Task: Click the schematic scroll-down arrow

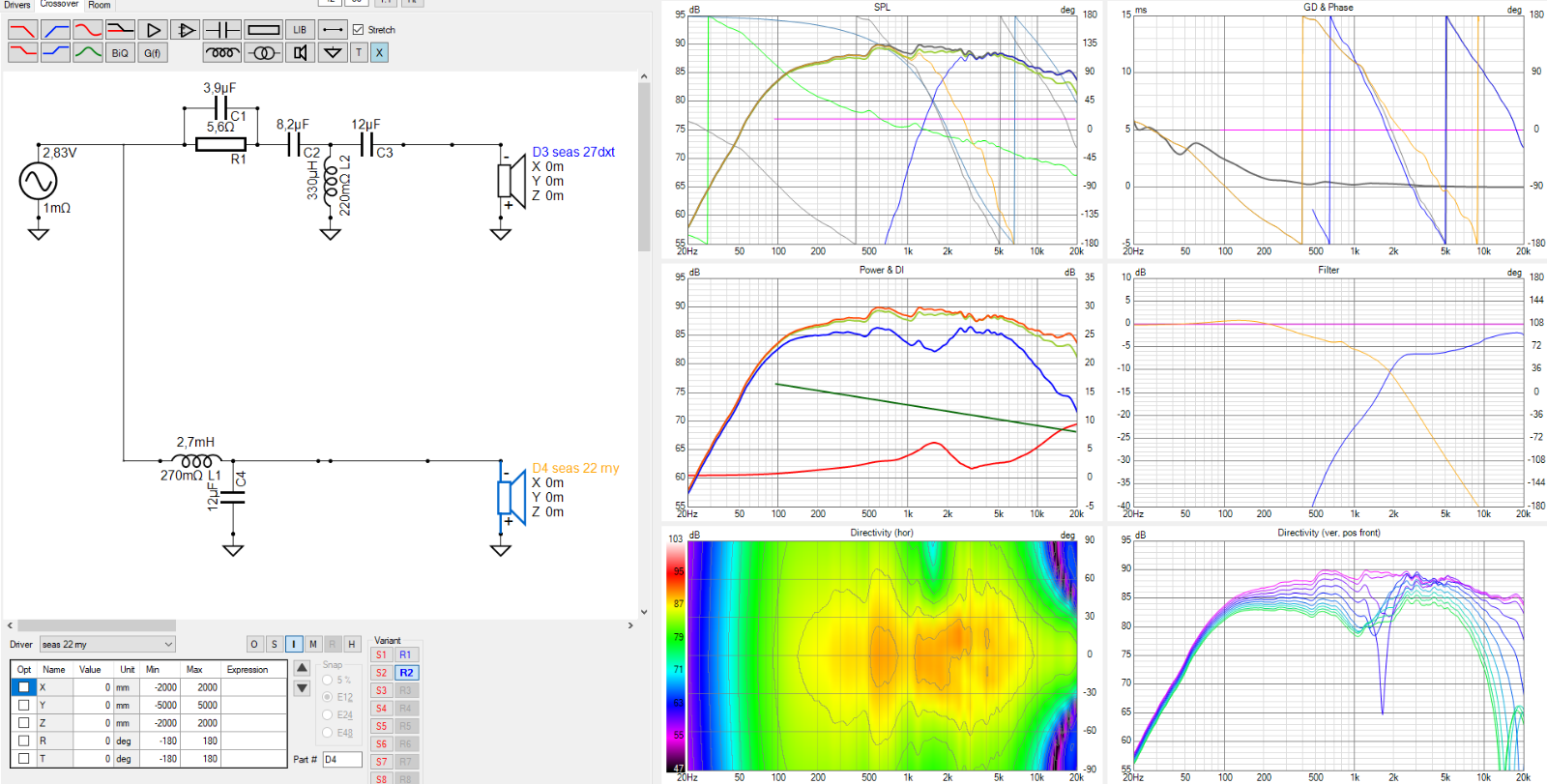Action: pos(644,612)
